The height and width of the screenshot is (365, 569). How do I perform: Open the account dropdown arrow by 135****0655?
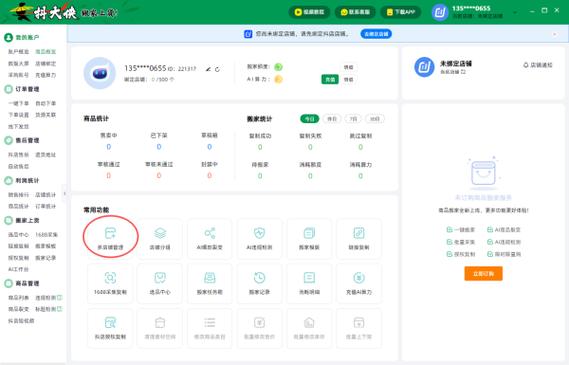click(x=515, y=12)
